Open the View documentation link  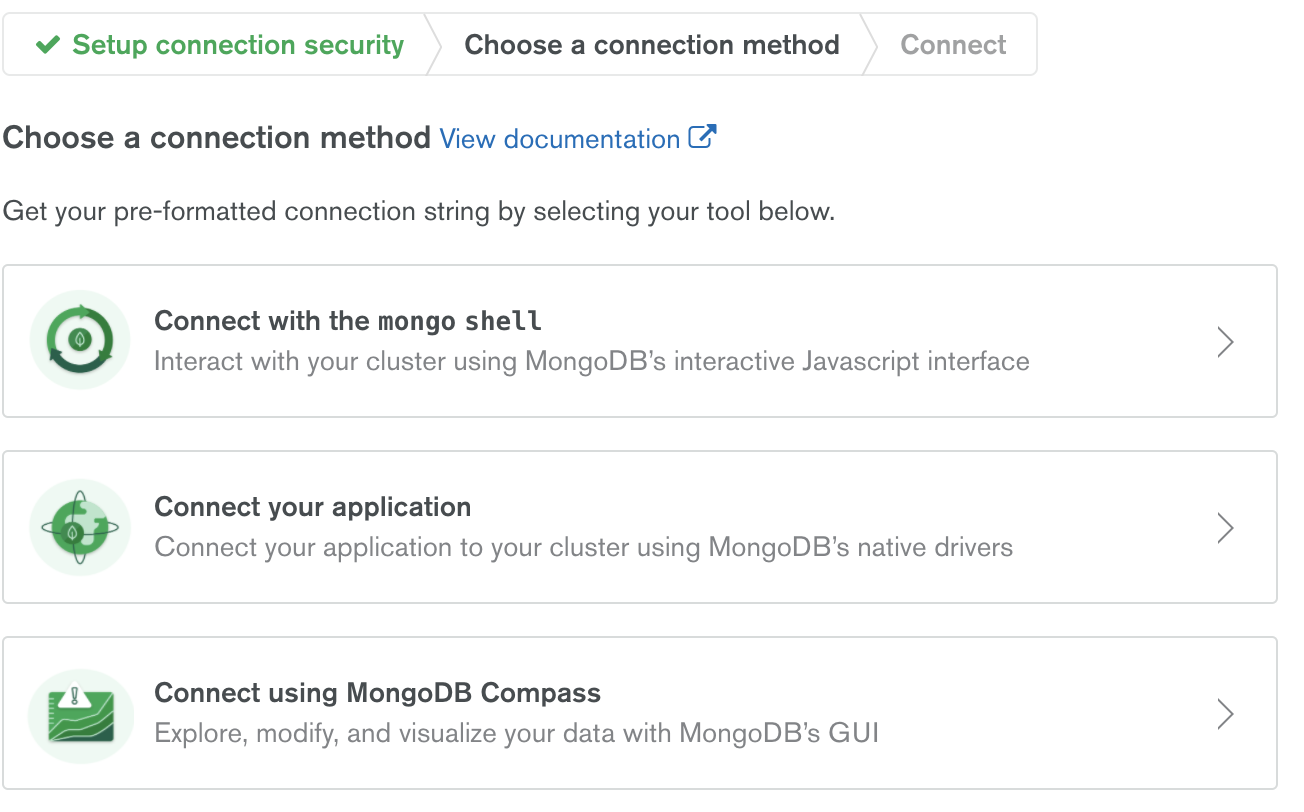(x=560, y=139)
